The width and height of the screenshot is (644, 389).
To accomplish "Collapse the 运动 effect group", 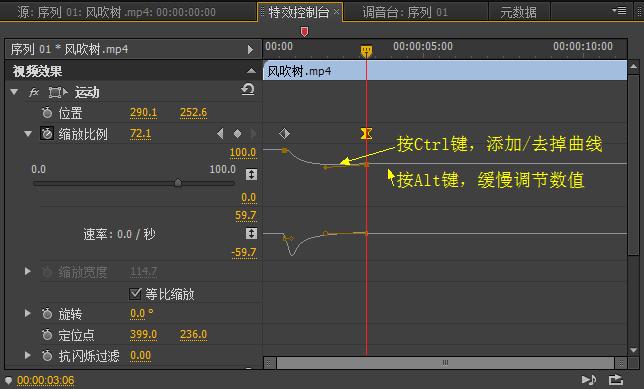I will click(14, 92).
